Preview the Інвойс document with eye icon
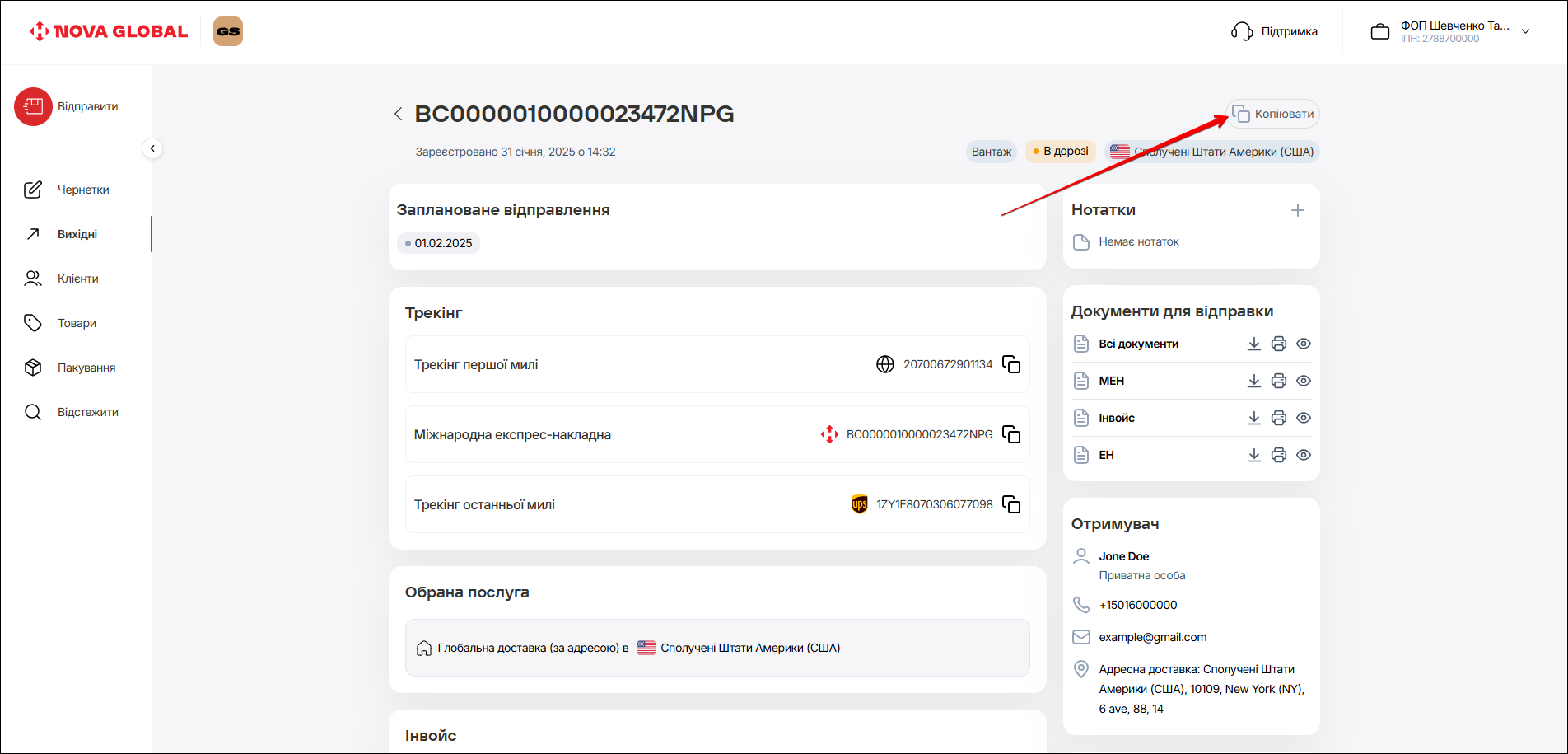Screen dimensions: 1568x754 pyautogui.click(x=1303, y=418)
